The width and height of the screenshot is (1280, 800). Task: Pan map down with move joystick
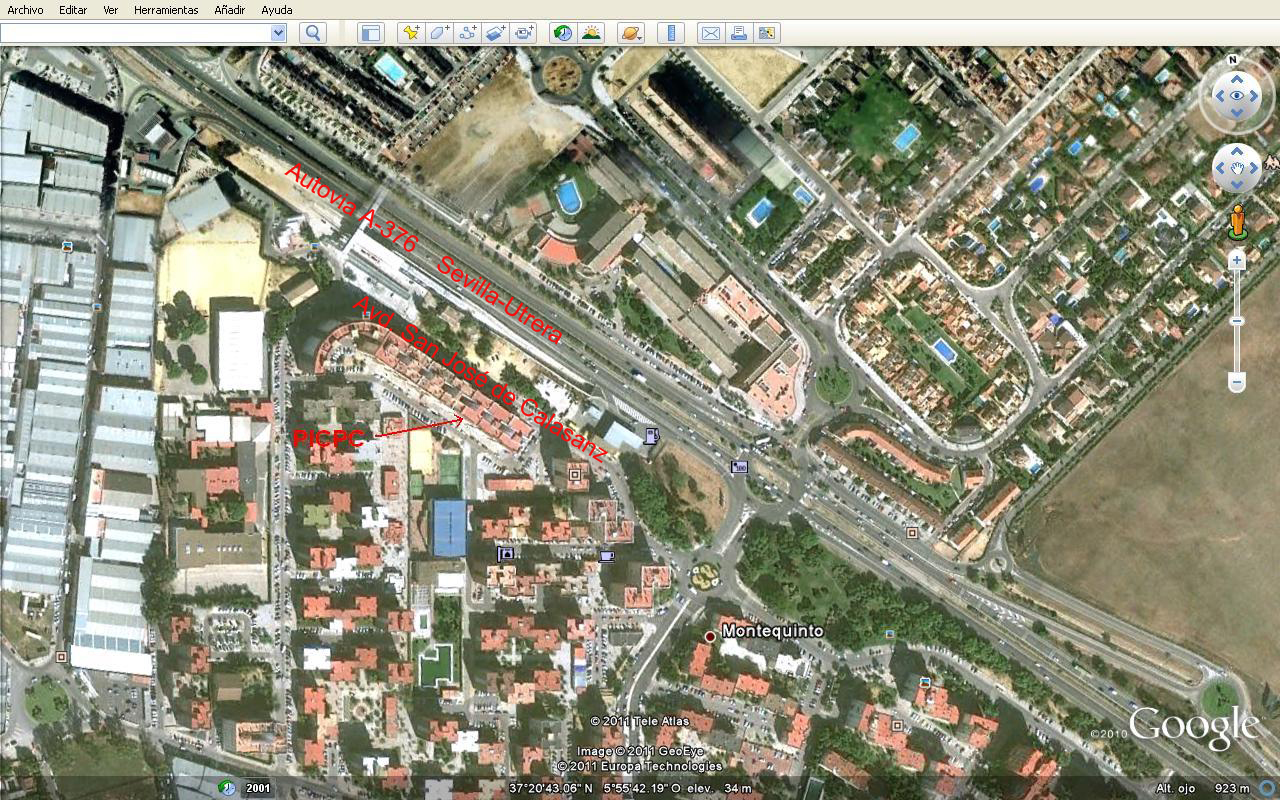[1237, 187]
